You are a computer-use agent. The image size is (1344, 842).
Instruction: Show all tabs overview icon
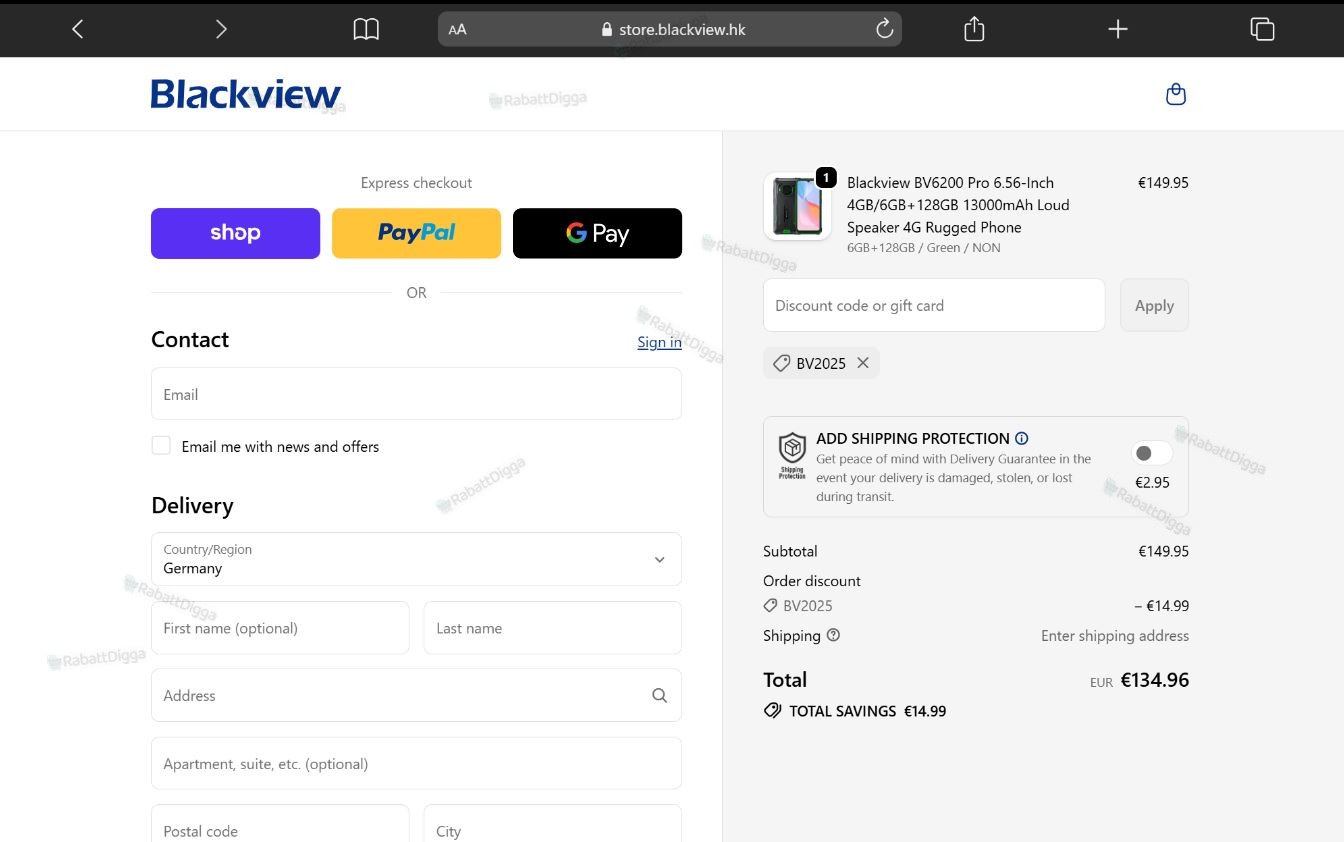coord(1262,29)
